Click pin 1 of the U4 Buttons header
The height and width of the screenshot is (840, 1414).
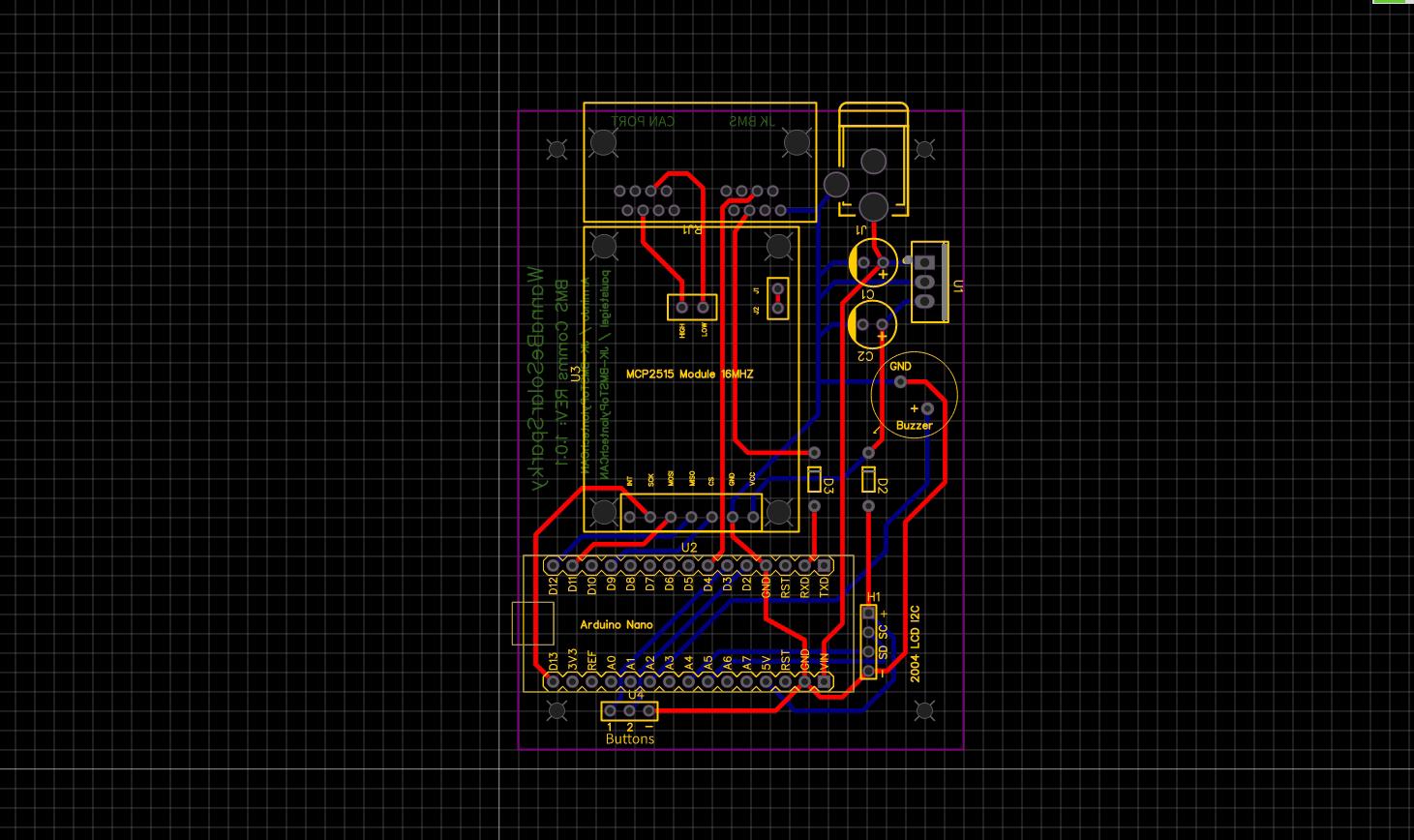(610, 710)
